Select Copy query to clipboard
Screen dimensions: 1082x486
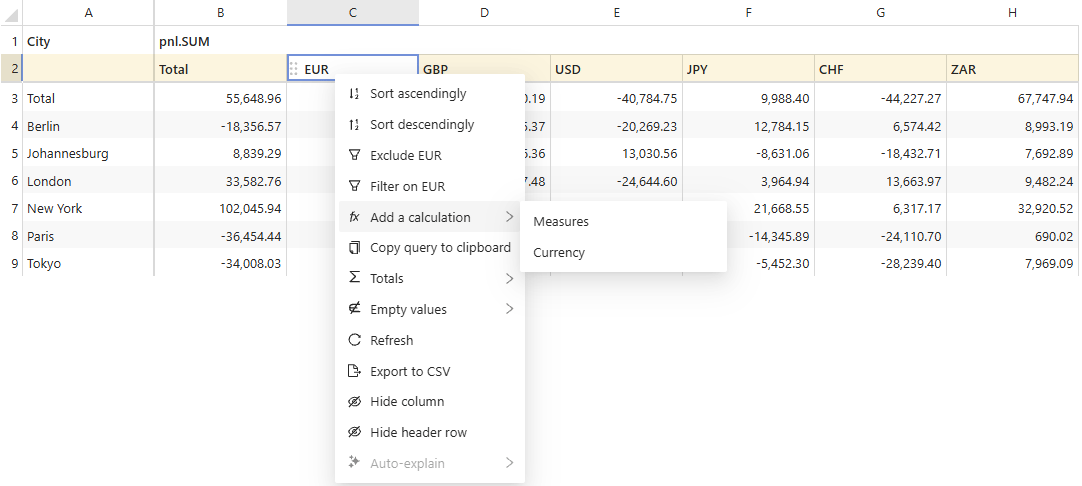click(430, 248)
